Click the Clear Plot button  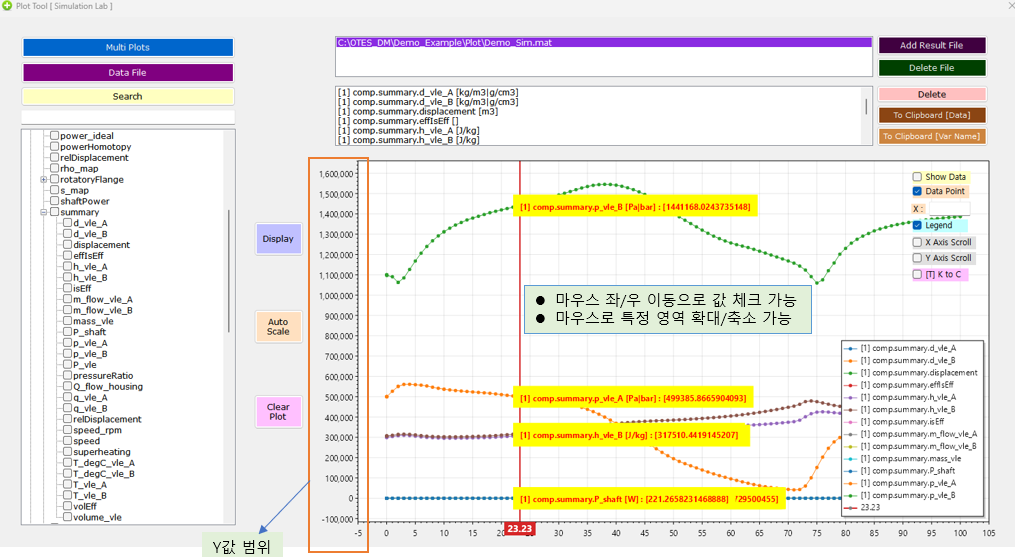coord(278,411)
